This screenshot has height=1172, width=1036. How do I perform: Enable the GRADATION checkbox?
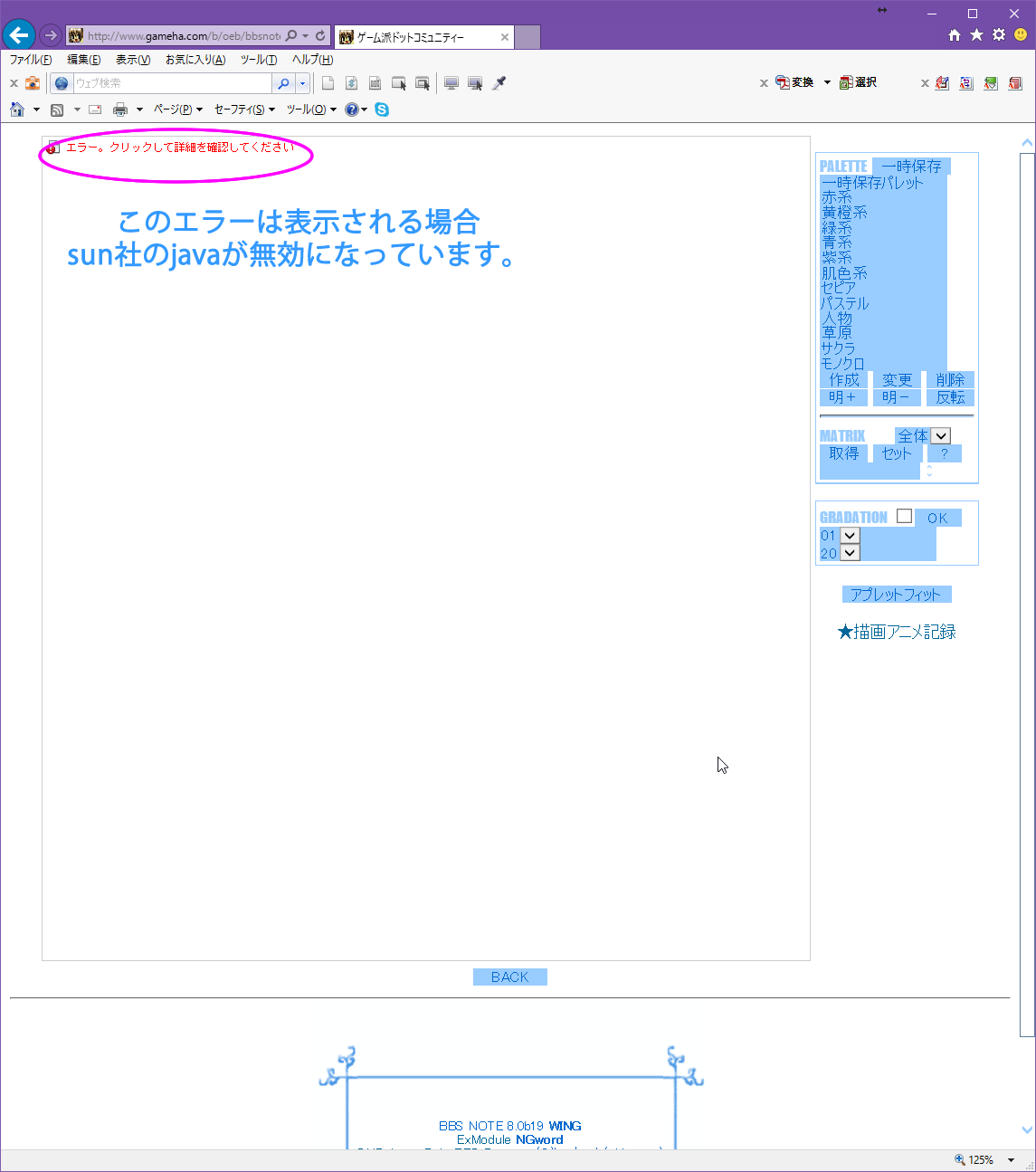(x=904, y=516)
